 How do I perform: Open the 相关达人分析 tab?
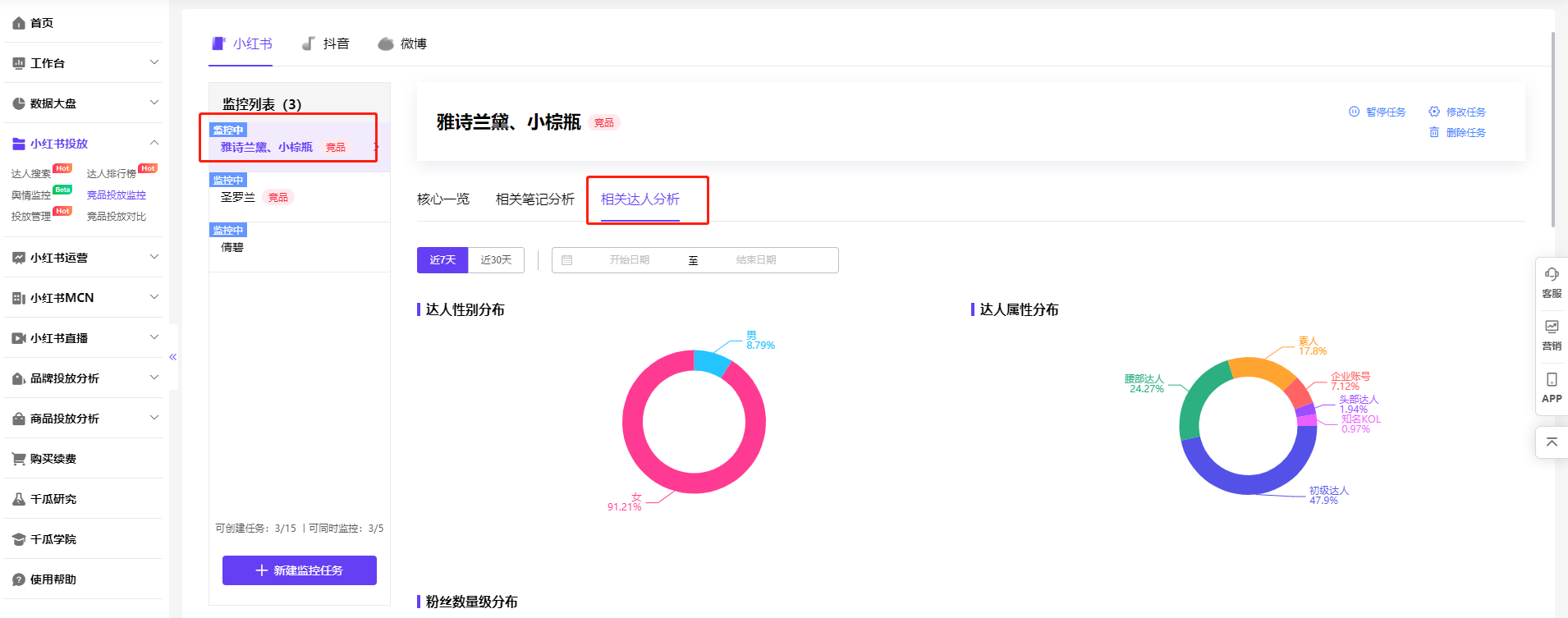[x=640, y=199]
